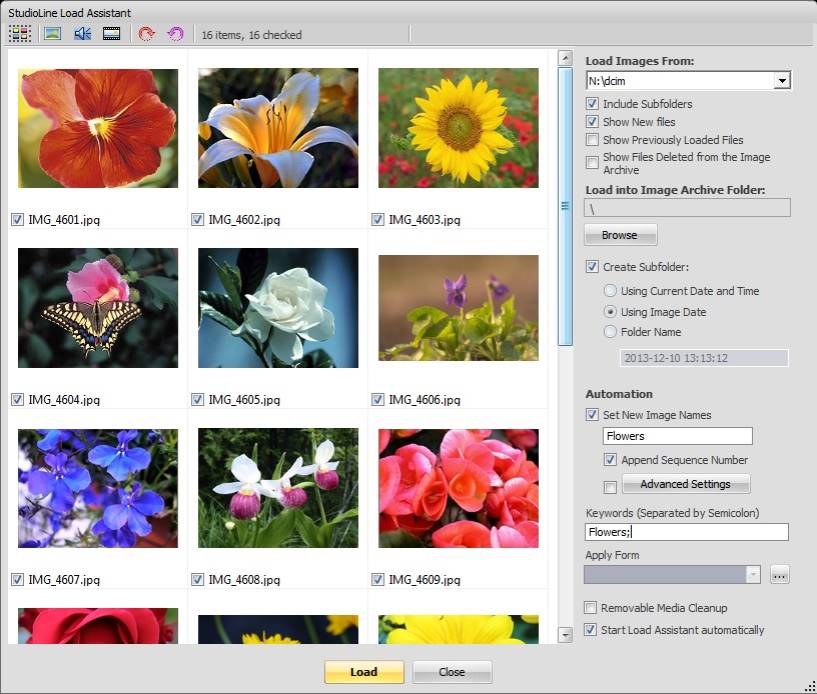817x694 pixels.
Task: Uncheck IMG_4608.jpg checkbox
Action: (197, 579)
